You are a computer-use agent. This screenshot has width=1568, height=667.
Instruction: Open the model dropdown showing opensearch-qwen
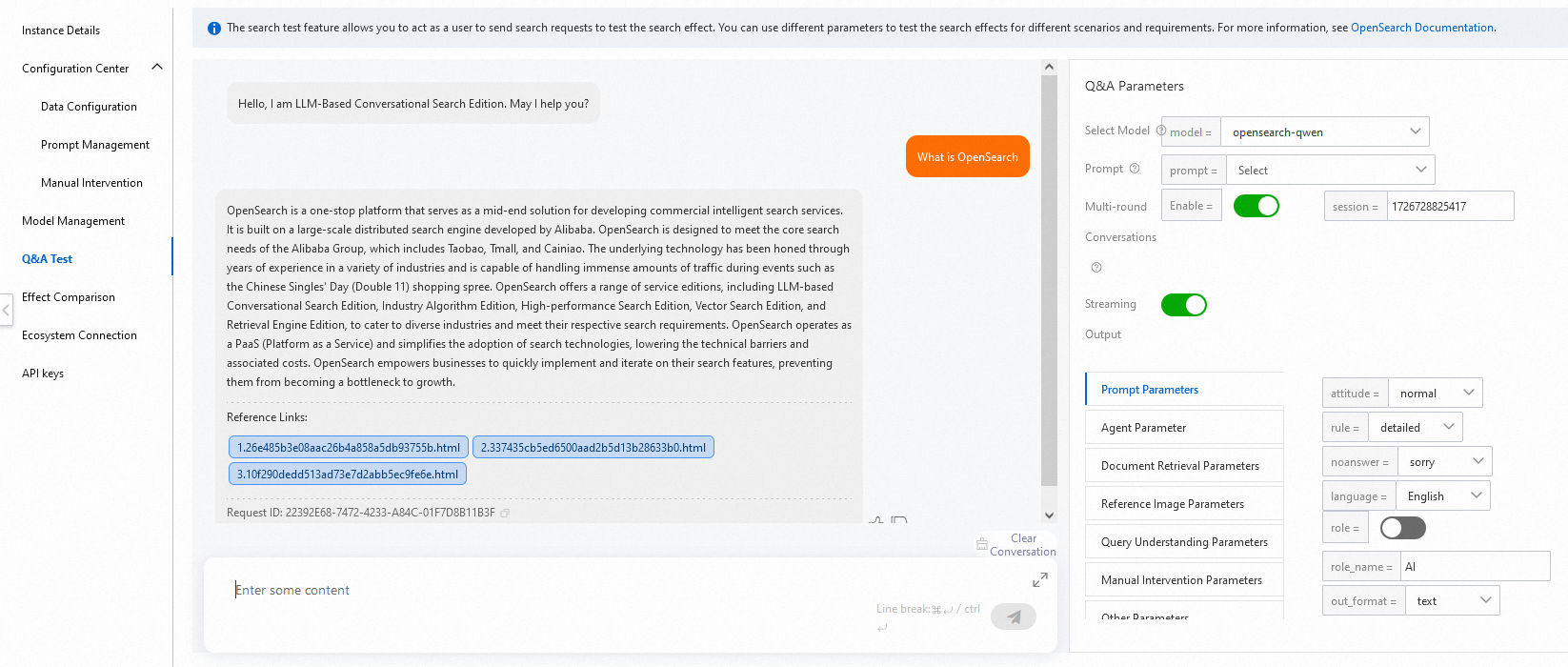tap(1325, 131)
